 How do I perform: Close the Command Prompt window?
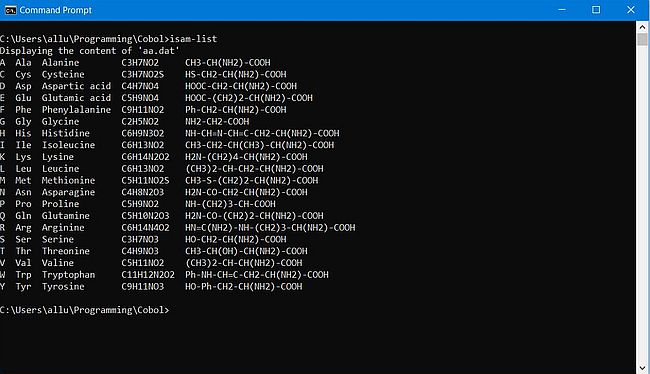pyautogui.click(x=631, y=10)
